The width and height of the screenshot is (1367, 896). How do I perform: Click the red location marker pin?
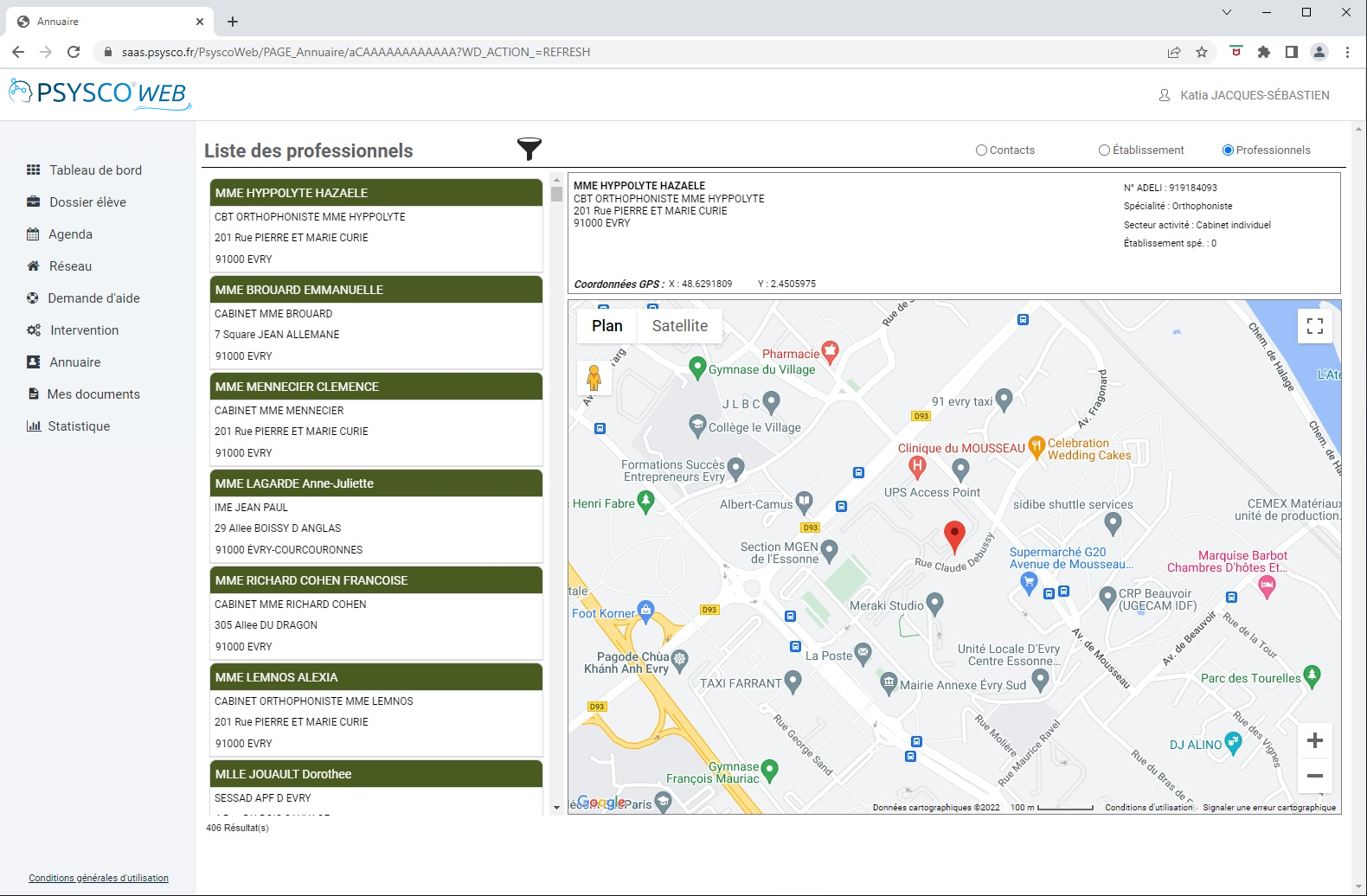[x=953, y=535]
